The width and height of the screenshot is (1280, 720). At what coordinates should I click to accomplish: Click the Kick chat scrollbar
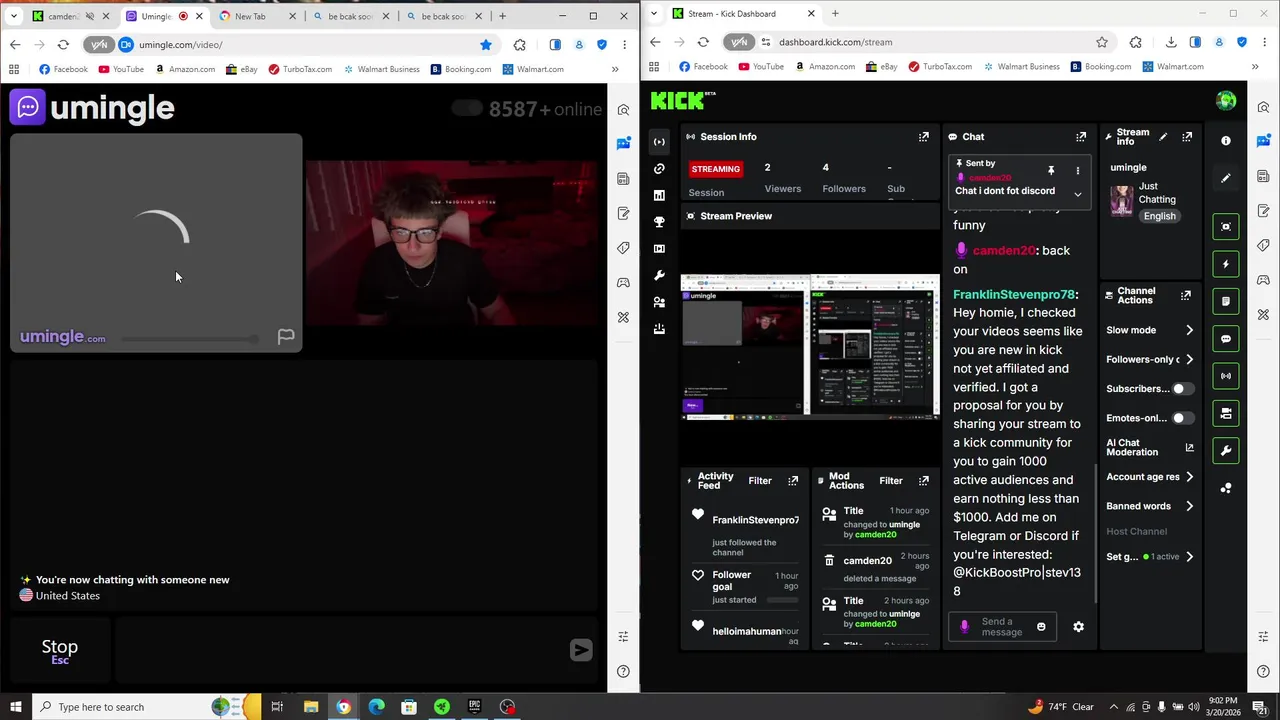[1096, 534]
